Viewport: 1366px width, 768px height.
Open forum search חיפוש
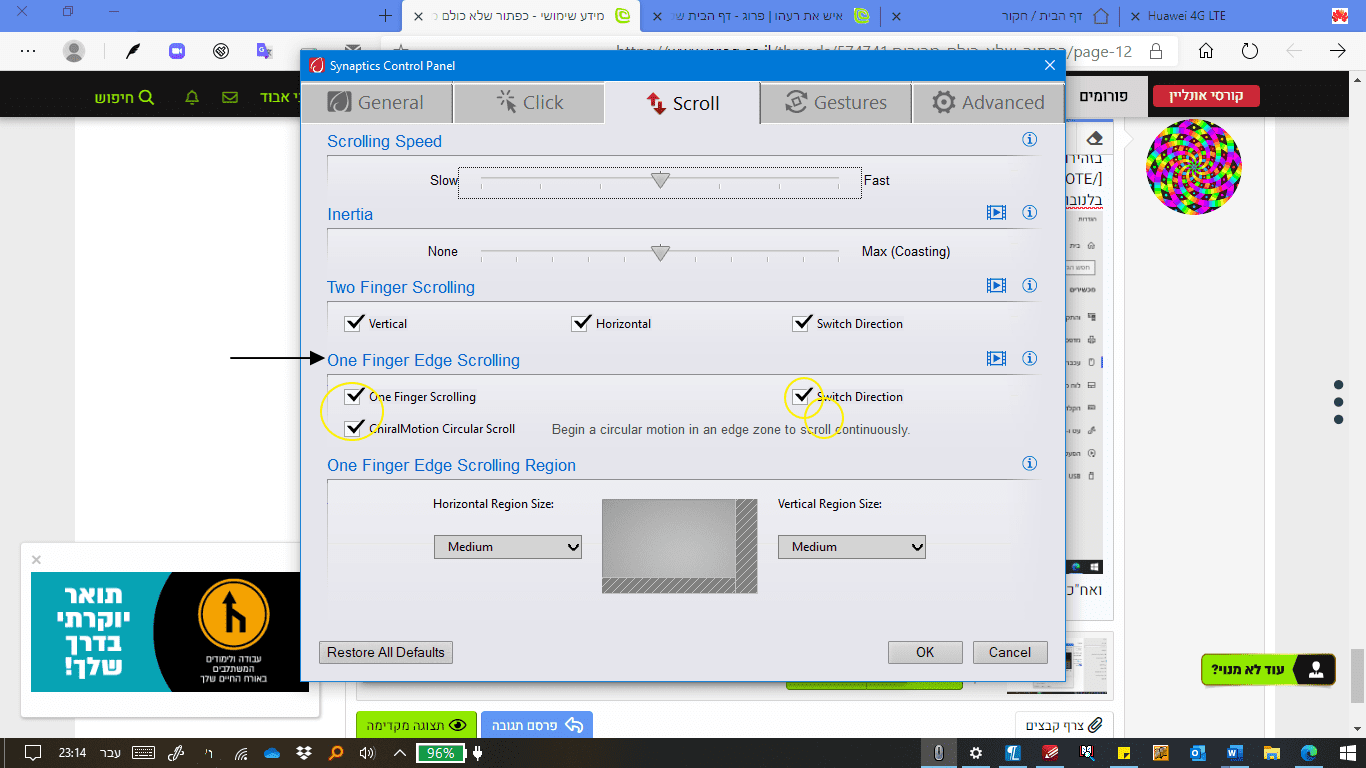(125, 97)
